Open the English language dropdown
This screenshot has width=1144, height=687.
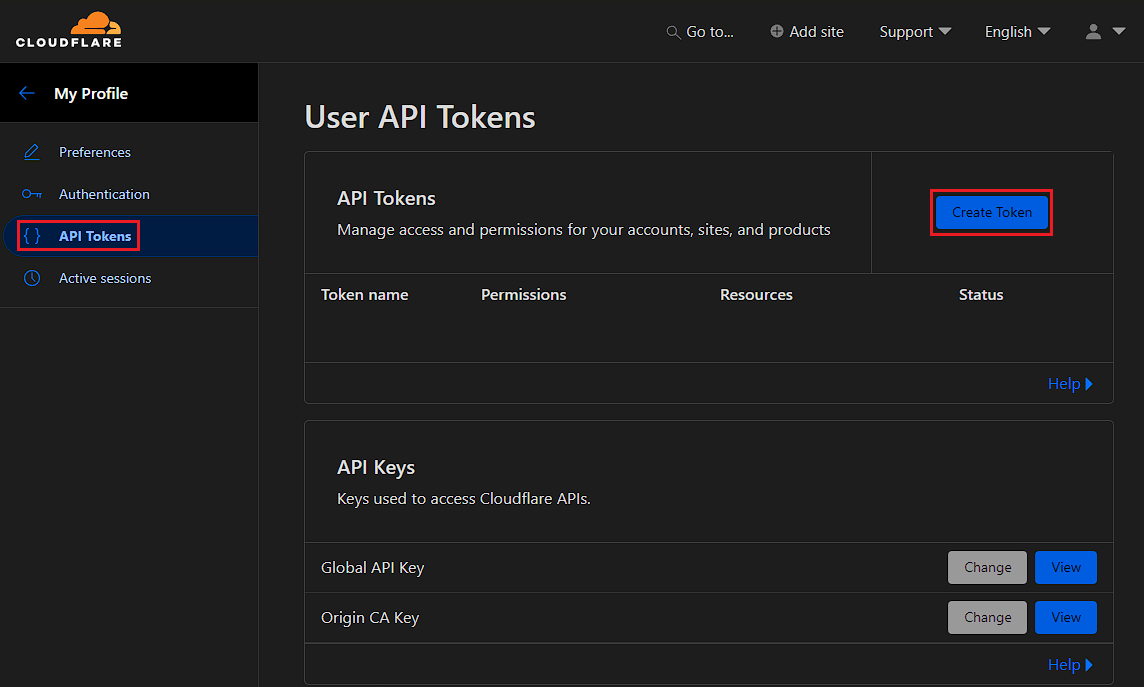(x=1017, y=31)
